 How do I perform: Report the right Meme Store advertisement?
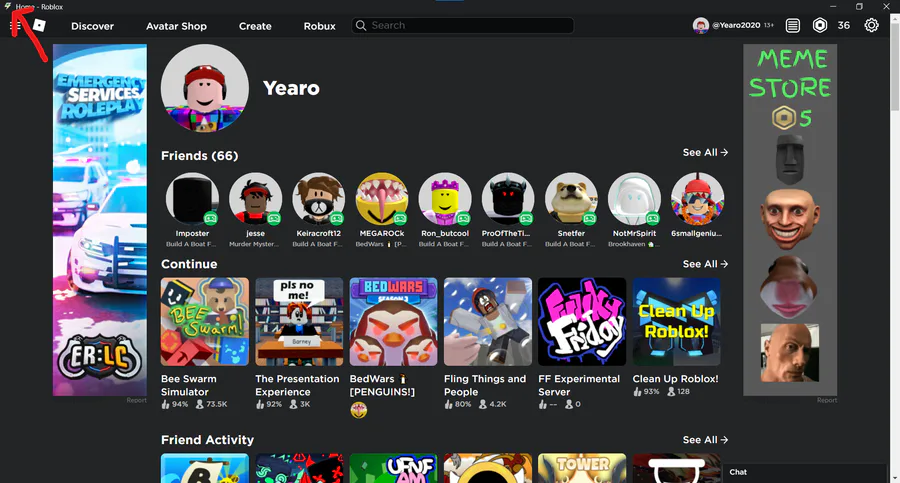[827, 400]
